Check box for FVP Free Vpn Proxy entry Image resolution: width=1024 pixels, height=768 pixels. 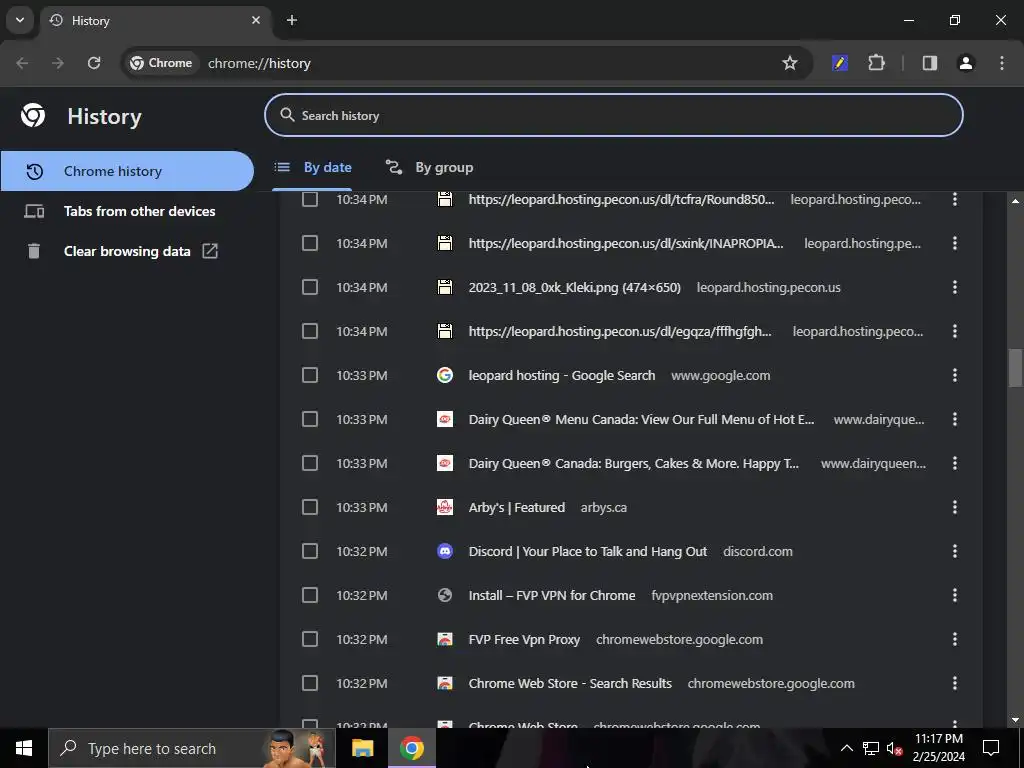pos(310,639)
